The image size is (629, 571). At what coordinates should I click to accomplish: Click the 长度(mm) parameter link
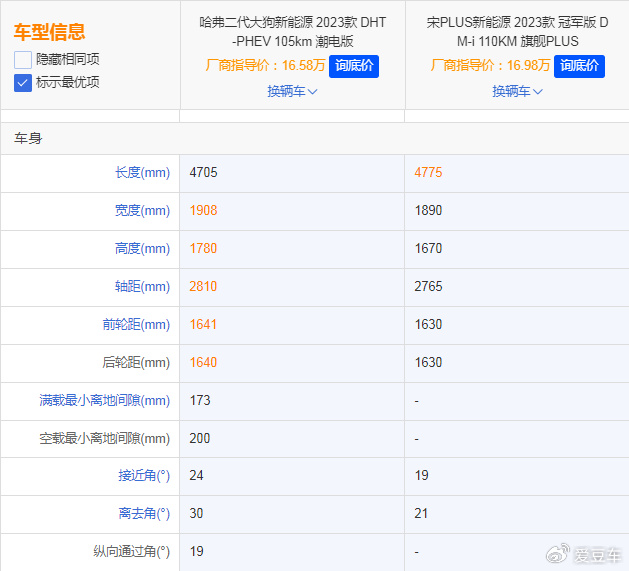point(142,173)
